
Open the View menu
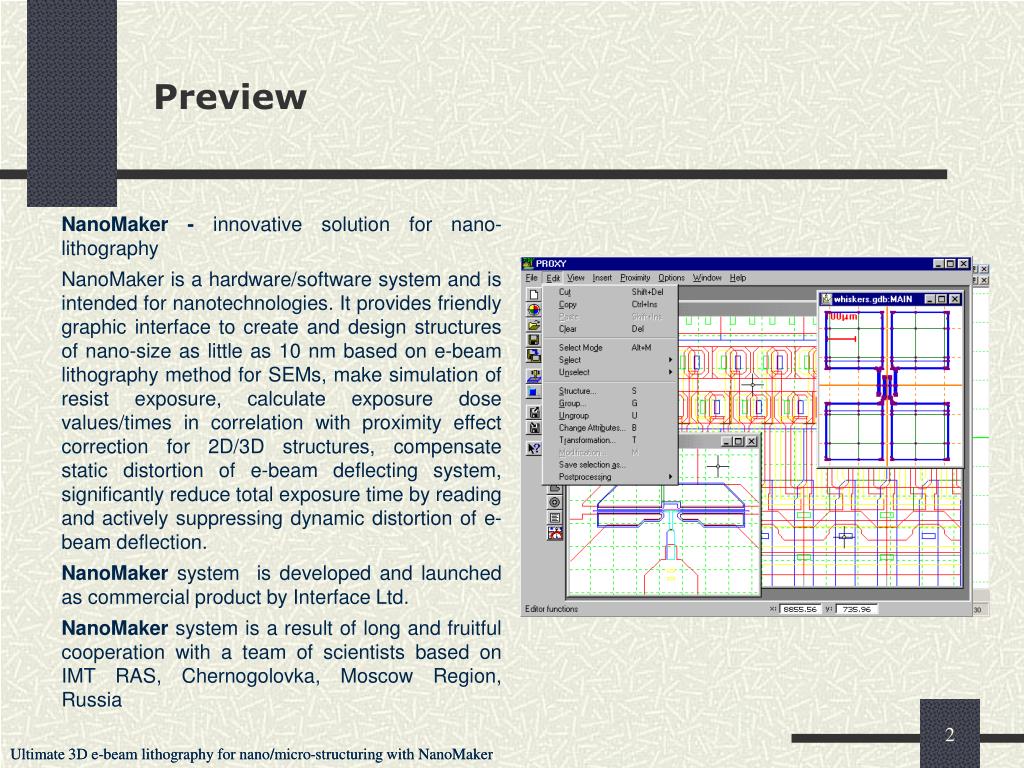tap(575, 278)
